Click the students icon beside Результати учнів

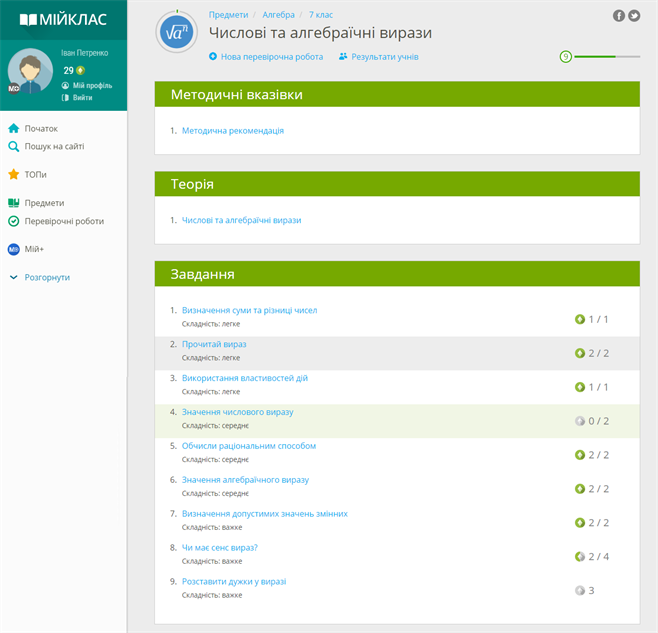point(343,56)
